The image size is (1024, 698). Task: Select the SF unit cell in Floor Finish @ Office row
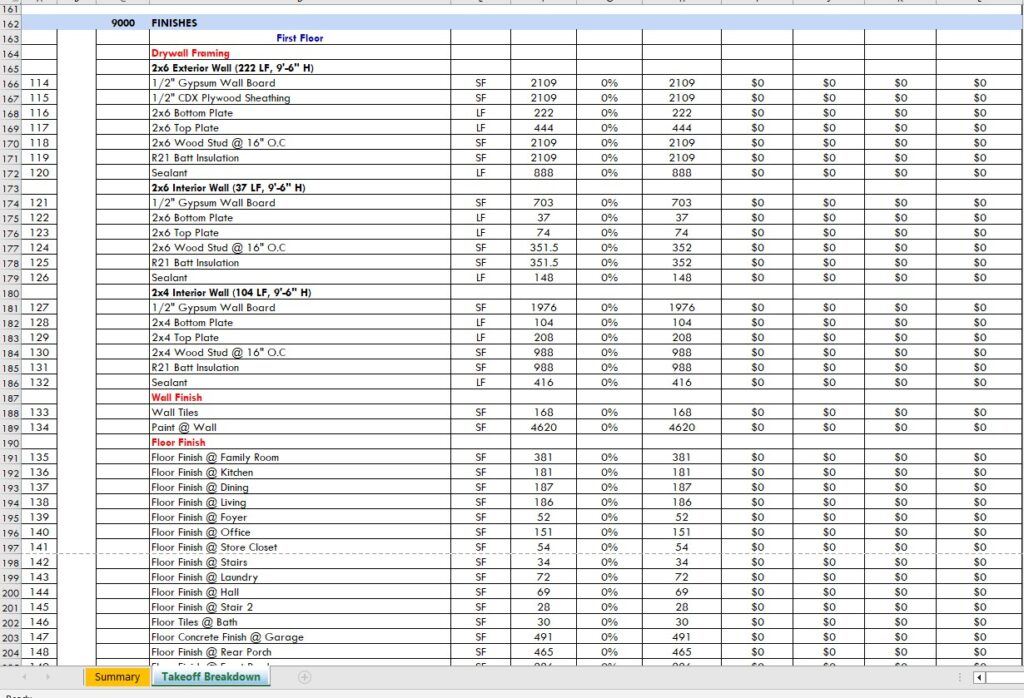pyautogui.click(x=481, y=532)
